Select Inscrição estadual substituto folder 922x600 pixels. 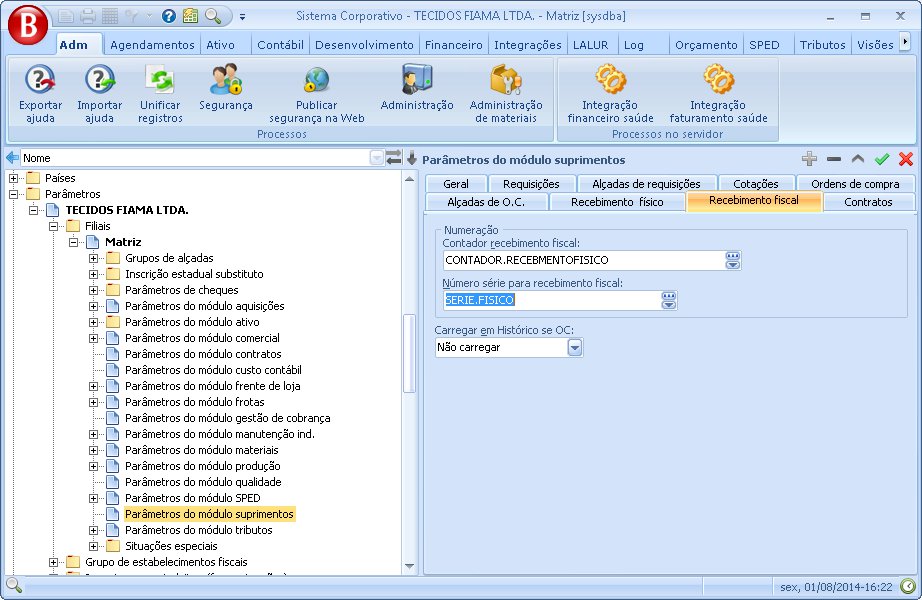pyautogui.click(x=194, y=274)
